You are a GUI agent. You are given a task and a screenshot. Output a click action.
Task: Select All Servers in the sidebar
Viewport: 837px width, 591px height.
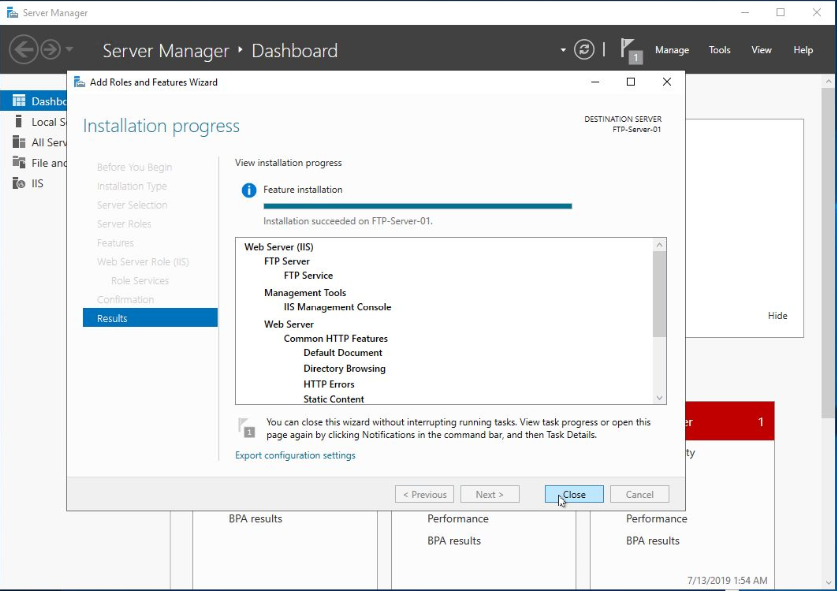tap(34, 142)
